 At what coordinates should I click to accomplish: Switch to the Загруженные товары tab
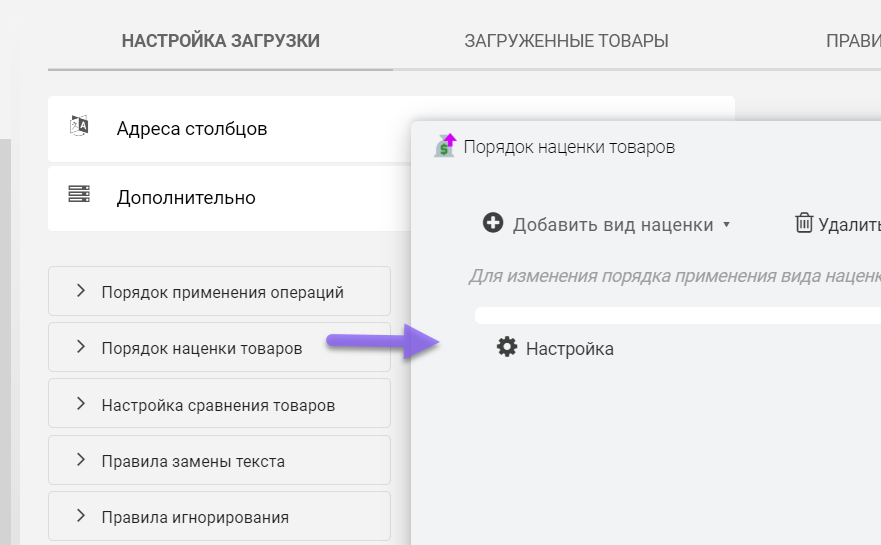tap(566, 41)
